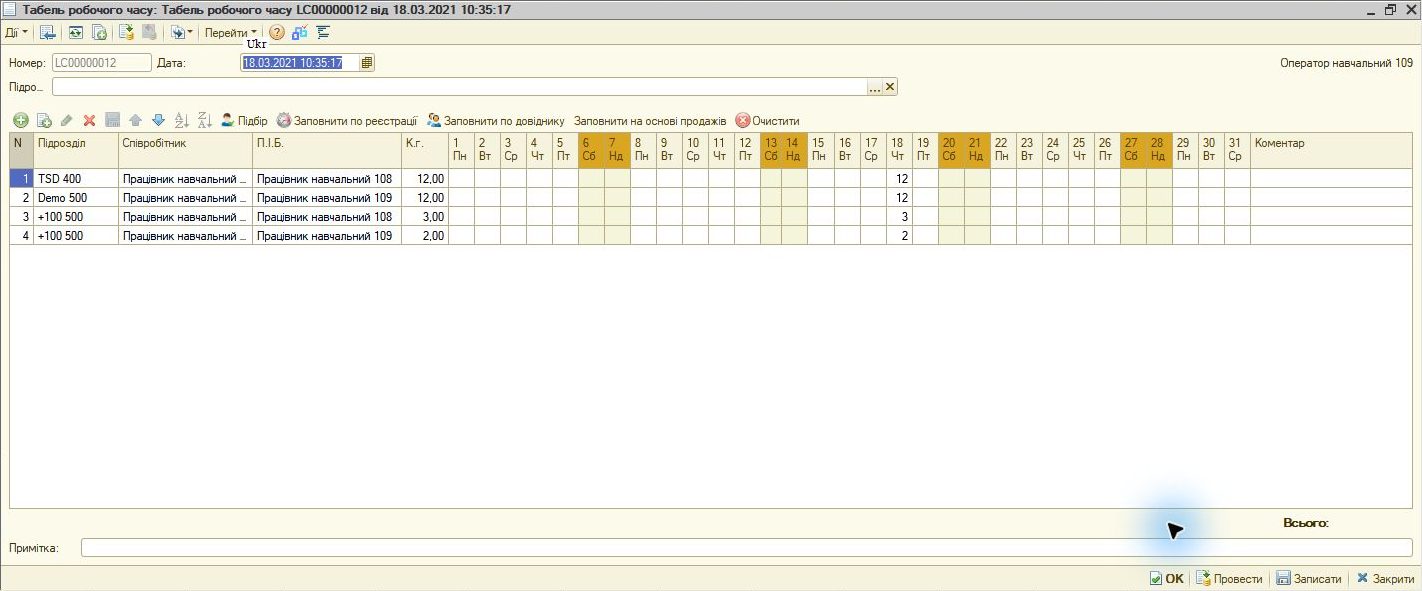Copy the current row icon
This screenshot has height=591, width=1422.
[x=43, y=120]
